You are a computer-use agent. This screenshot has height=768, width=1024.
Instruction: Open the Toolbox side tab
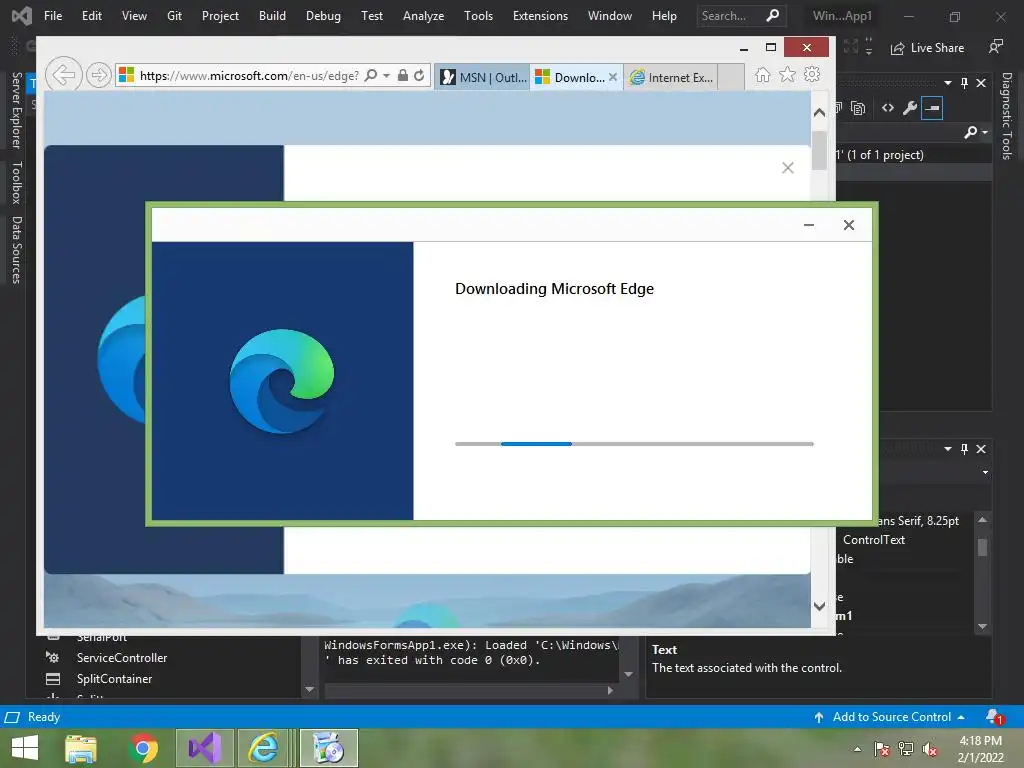(17, 183)
